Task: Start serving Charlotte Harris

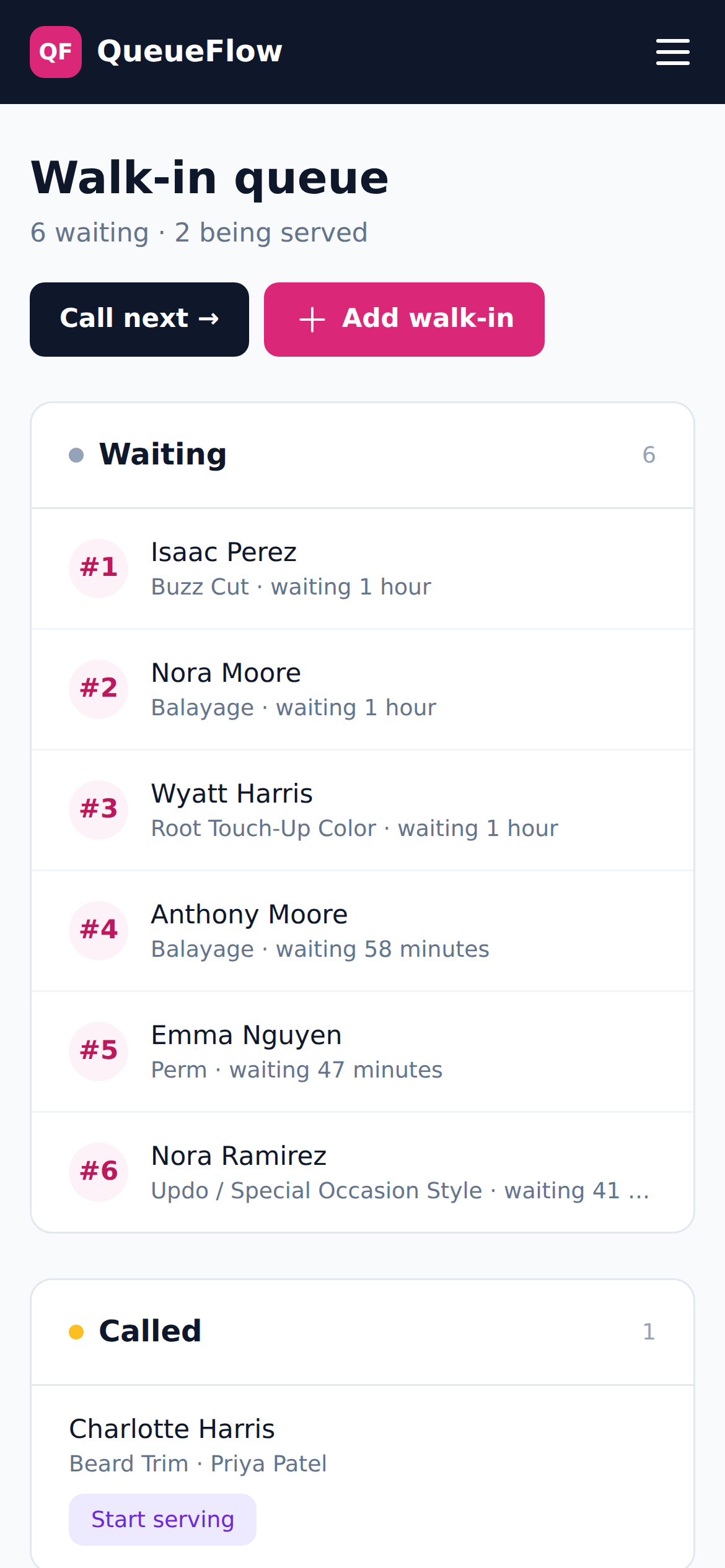Action: [x=162, y=1520]
